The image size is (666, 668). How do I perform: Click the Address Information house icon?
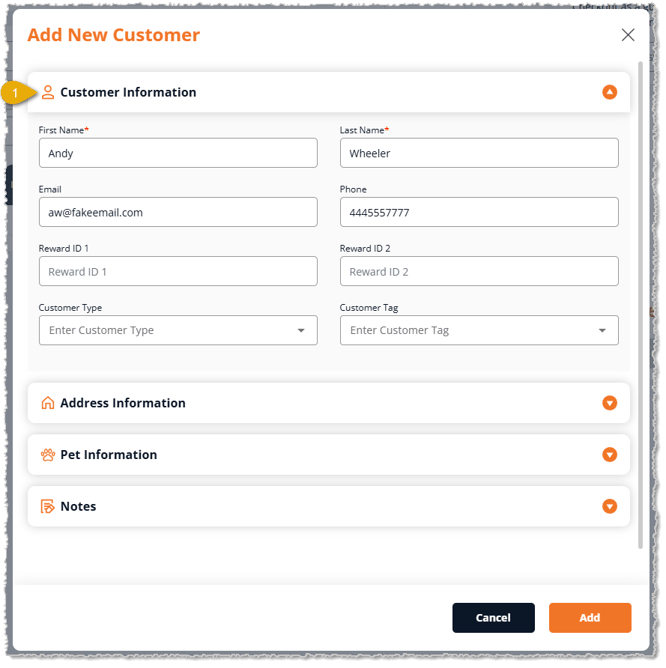pos(48,403)
